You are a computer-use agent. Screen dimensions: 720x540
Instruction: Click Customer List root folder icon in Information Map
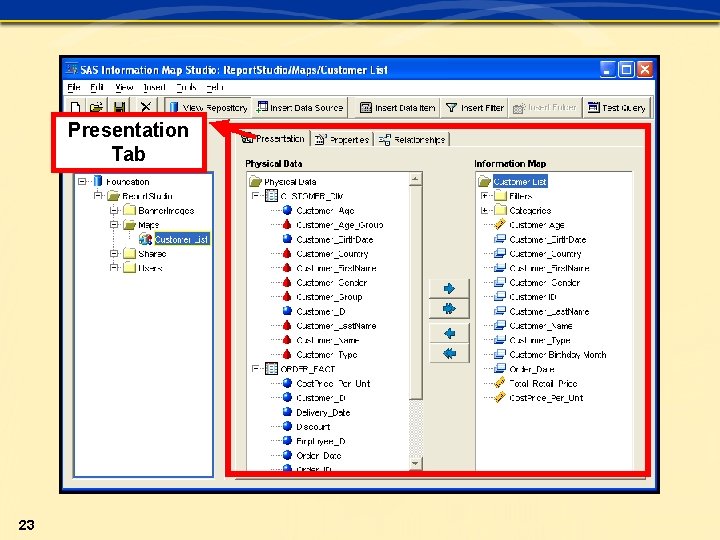click(484, 181)
